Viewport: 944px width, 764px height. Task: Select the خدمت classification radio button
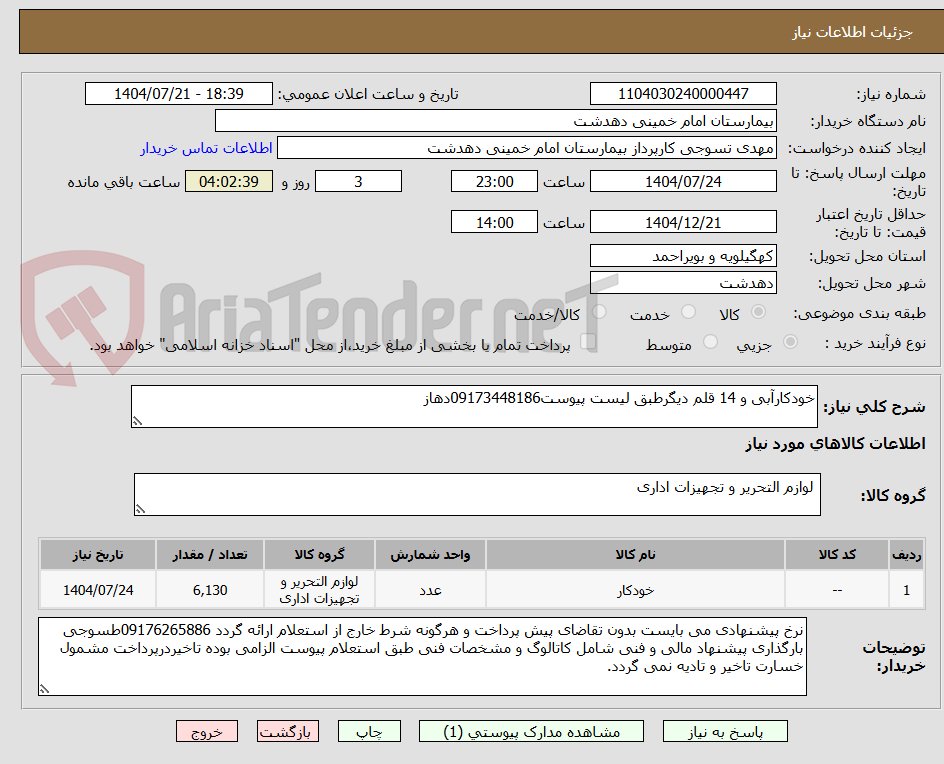click(687, 311)
